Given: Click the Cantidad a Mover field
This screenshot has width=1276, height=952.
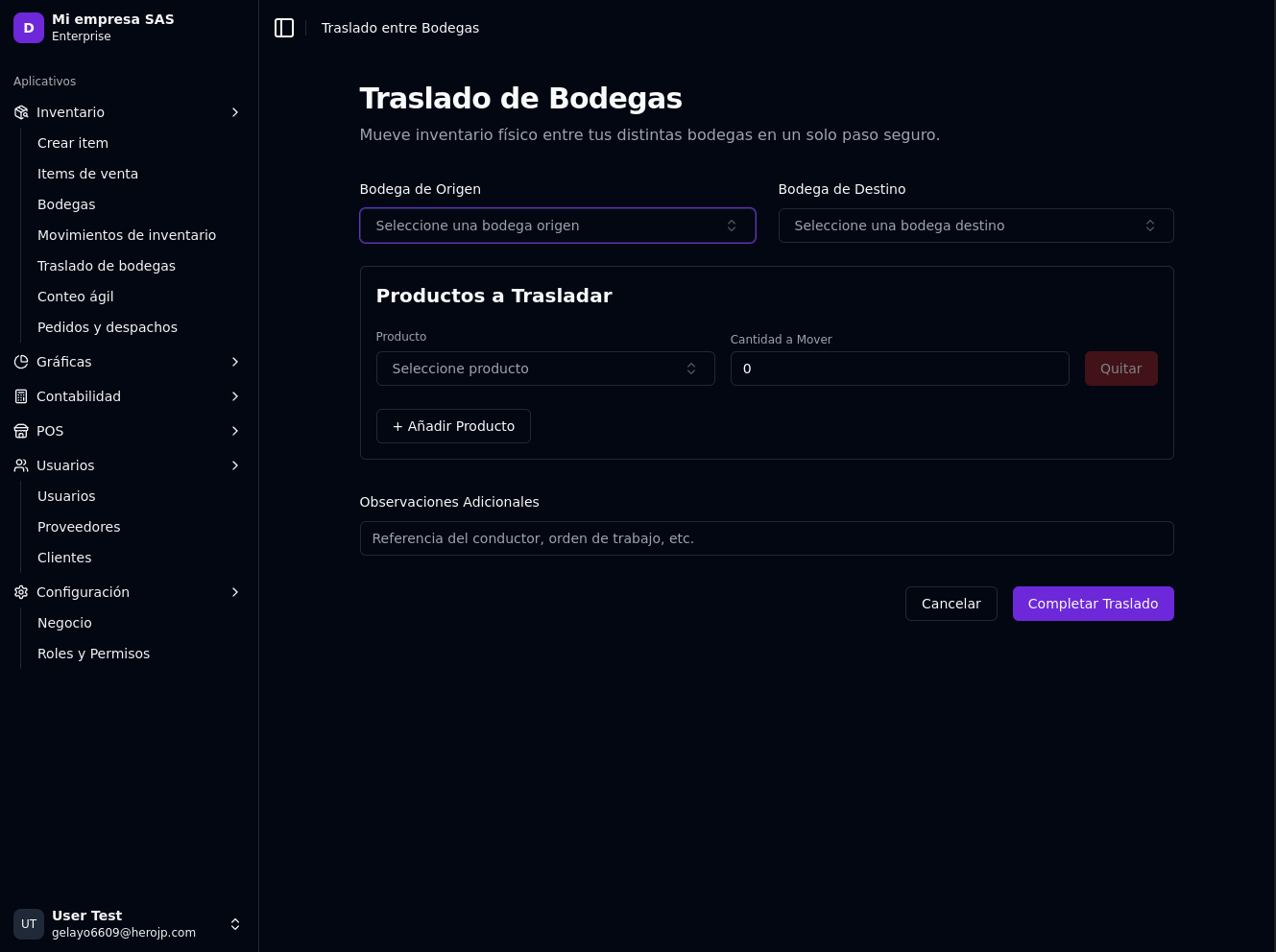Looking at the screenshot, I should coord(900,369).
